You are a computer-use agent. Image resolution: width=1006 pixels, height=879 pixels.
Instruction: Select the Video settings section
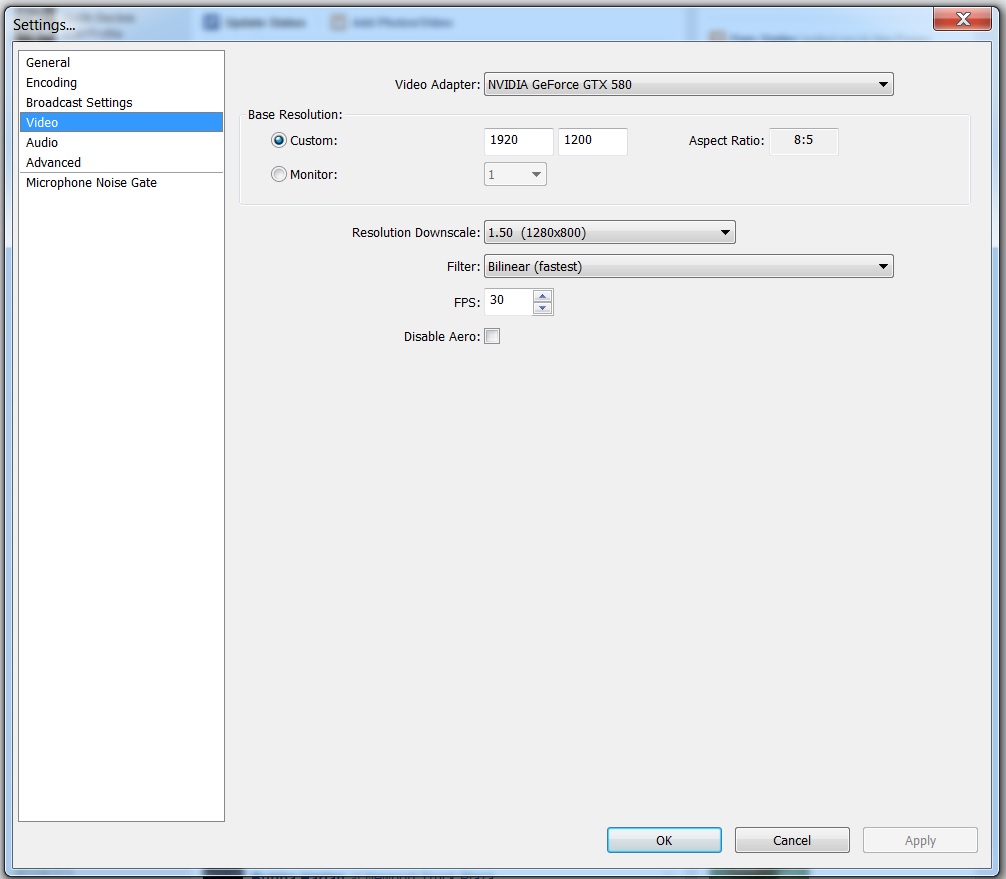[121, 122]
